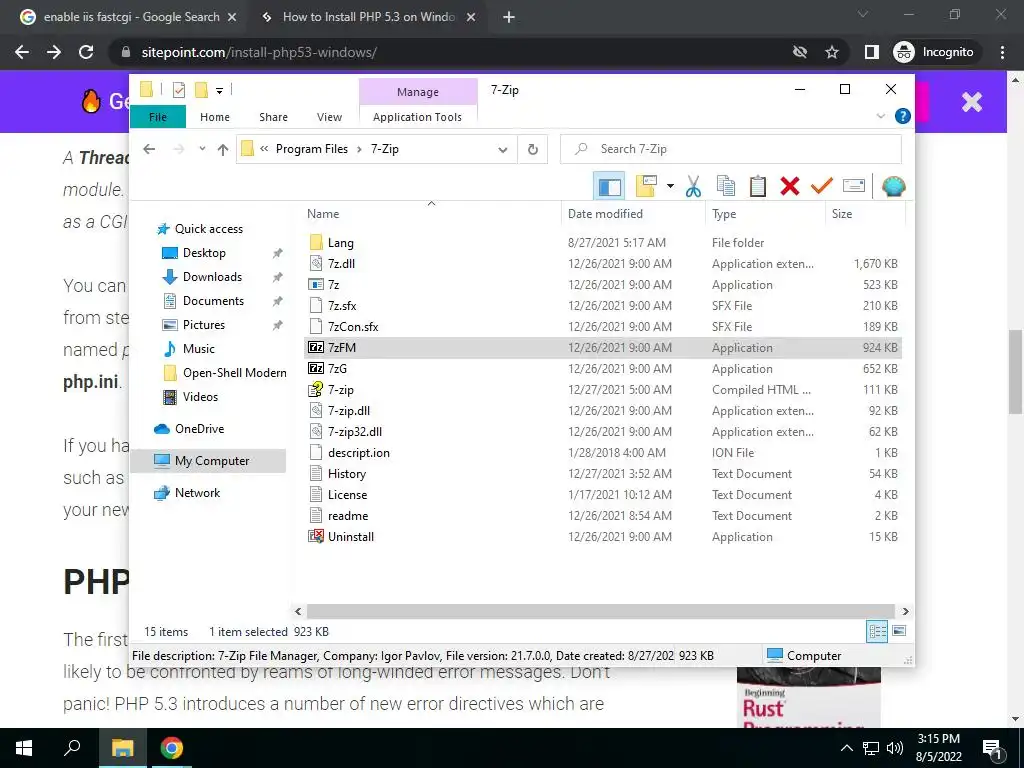Go back in Explorer navigation
Screen dimensions: 1024x768
[149, 149]
